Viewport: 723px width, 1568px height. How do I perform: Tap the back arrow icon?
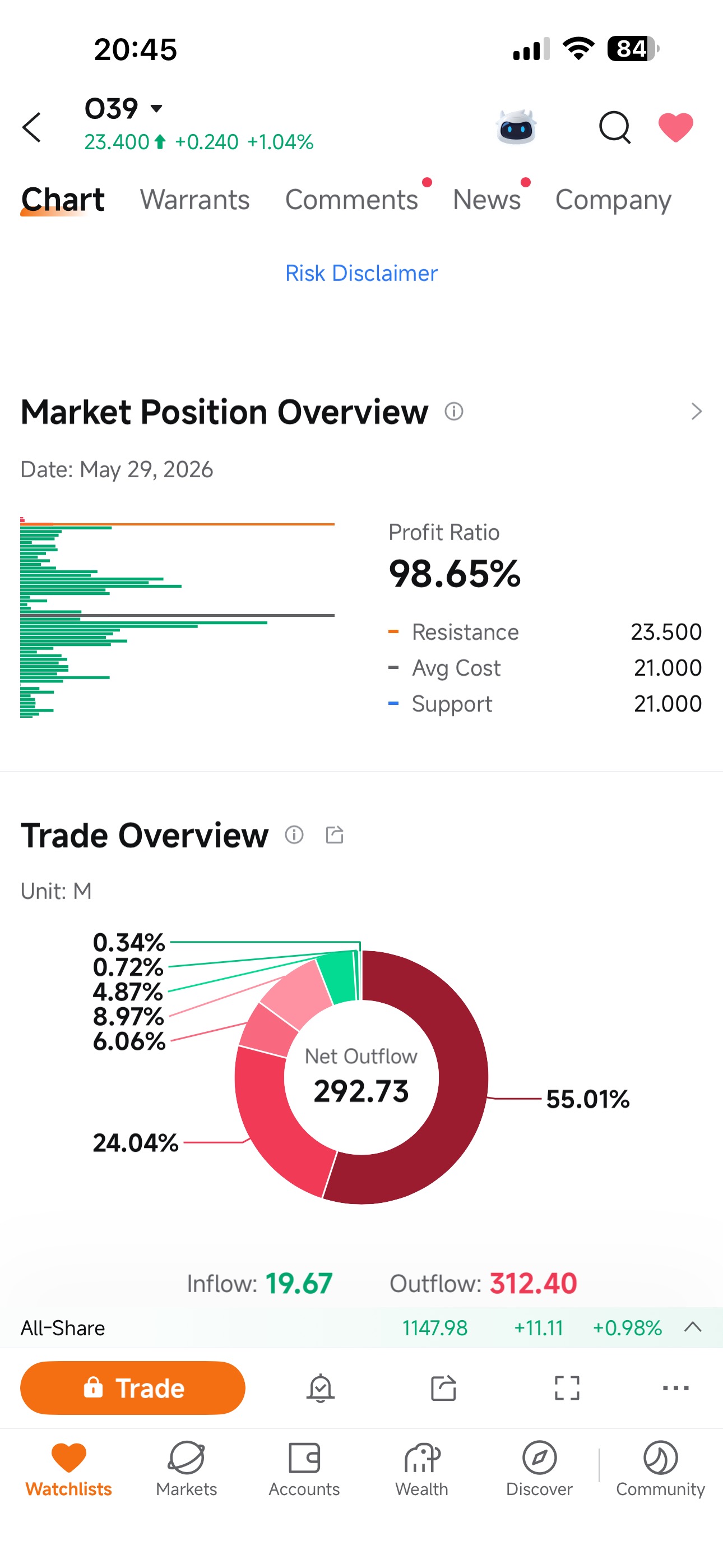click(x=31, y=127)
